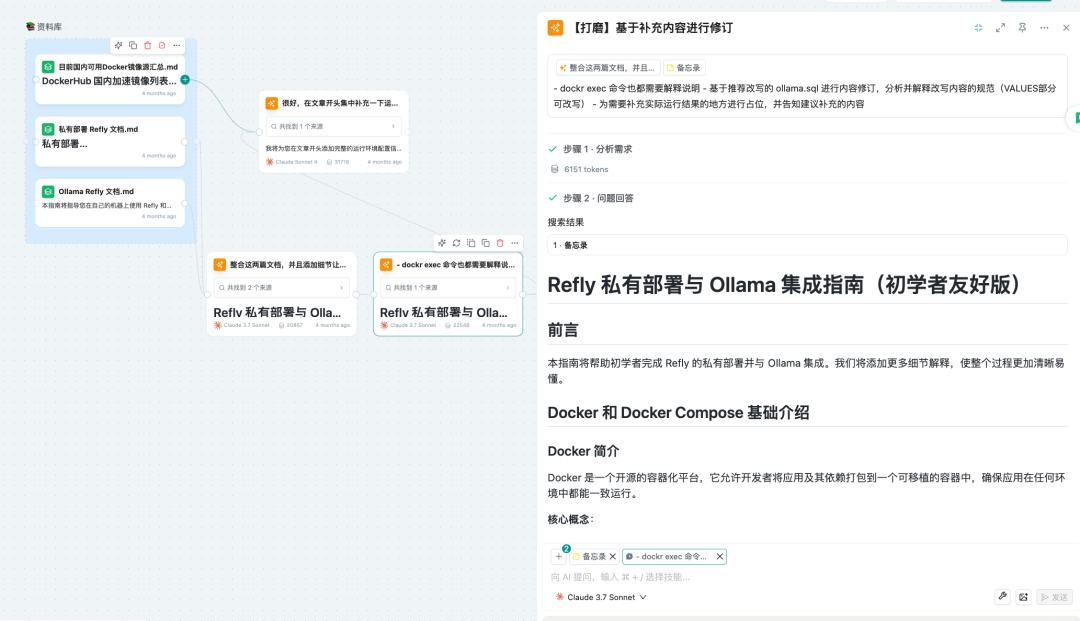Click the Claude Sonnet 4 label on the 很好 node
Screen dimensions: 1080x621
click(297, 162)
